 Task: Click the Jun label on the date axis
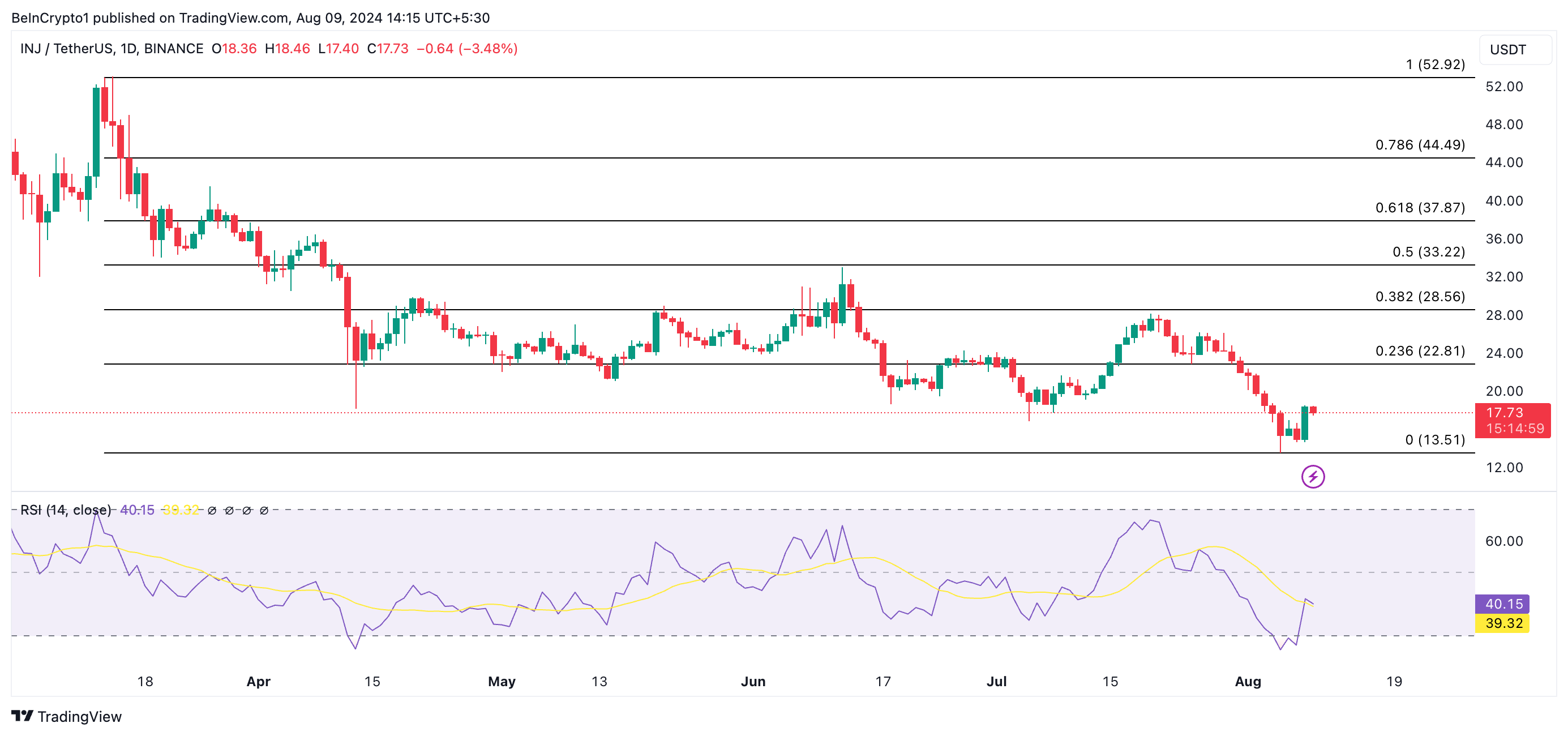coord(753,681)
